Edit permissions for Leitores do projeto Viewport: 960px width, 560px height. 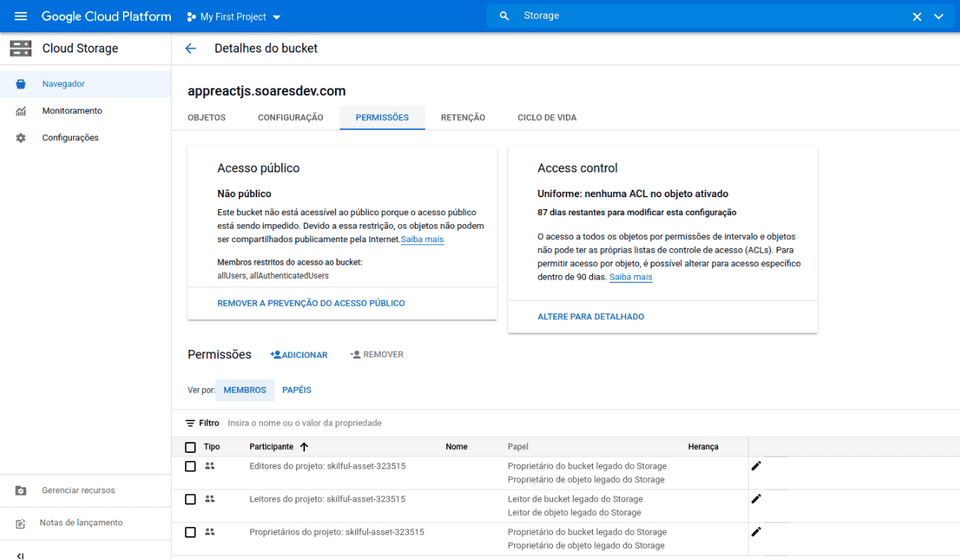(x=756, y=499)
